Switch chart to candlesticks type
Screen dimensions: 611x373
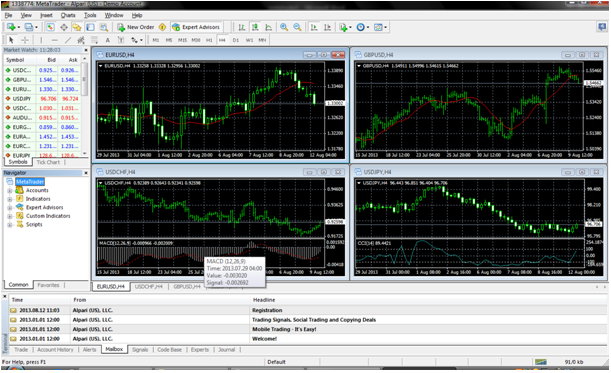pyautogui.click(x=255, y=27)
